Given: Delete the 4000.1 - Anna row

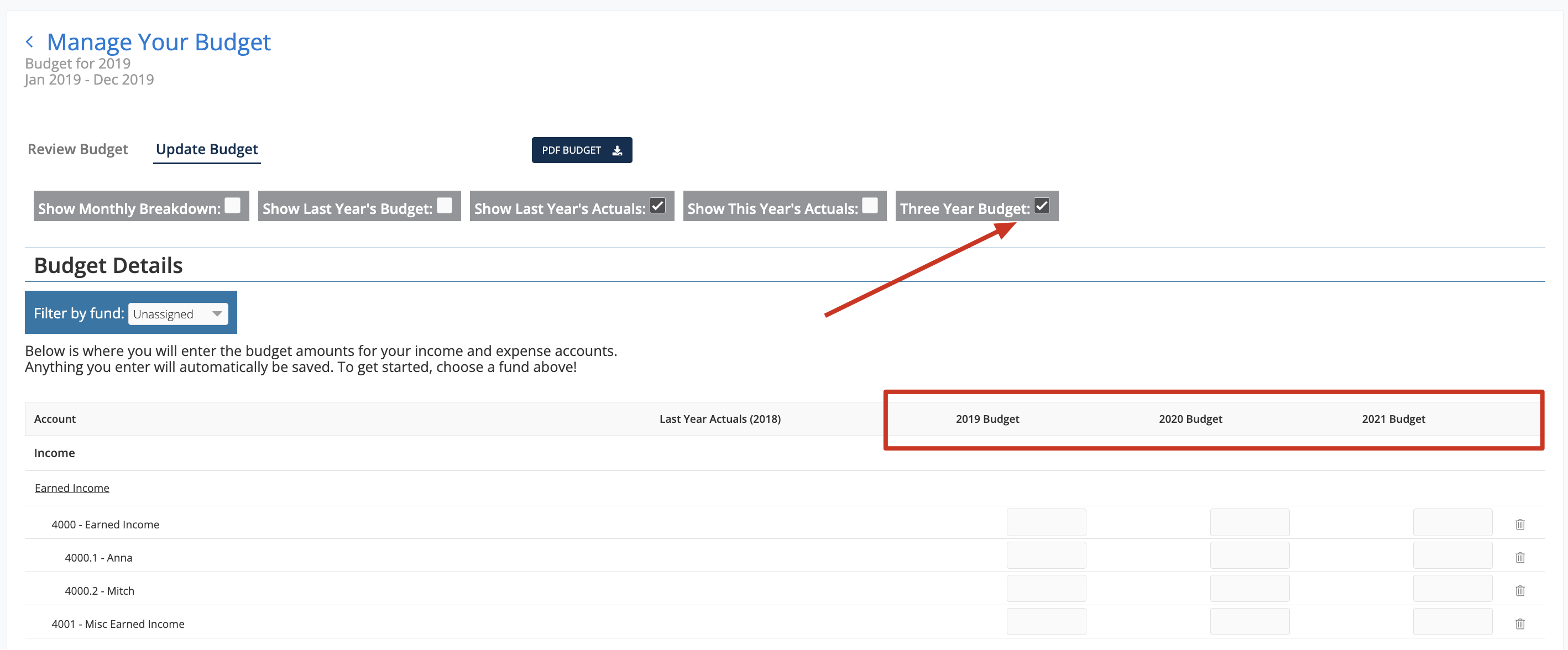Looking at the screenshot, I should 1519,557.
